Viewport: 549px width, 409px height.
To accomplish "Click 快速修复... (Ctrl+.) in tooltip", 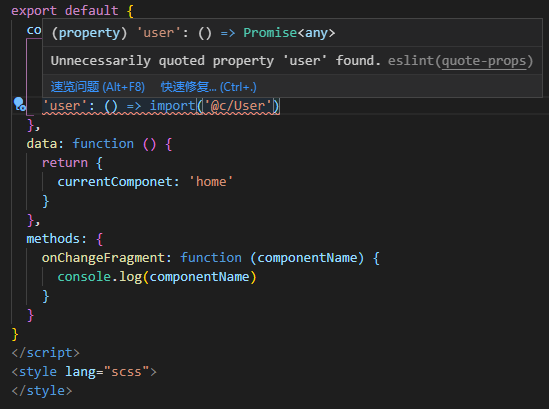I will (208, 86).
